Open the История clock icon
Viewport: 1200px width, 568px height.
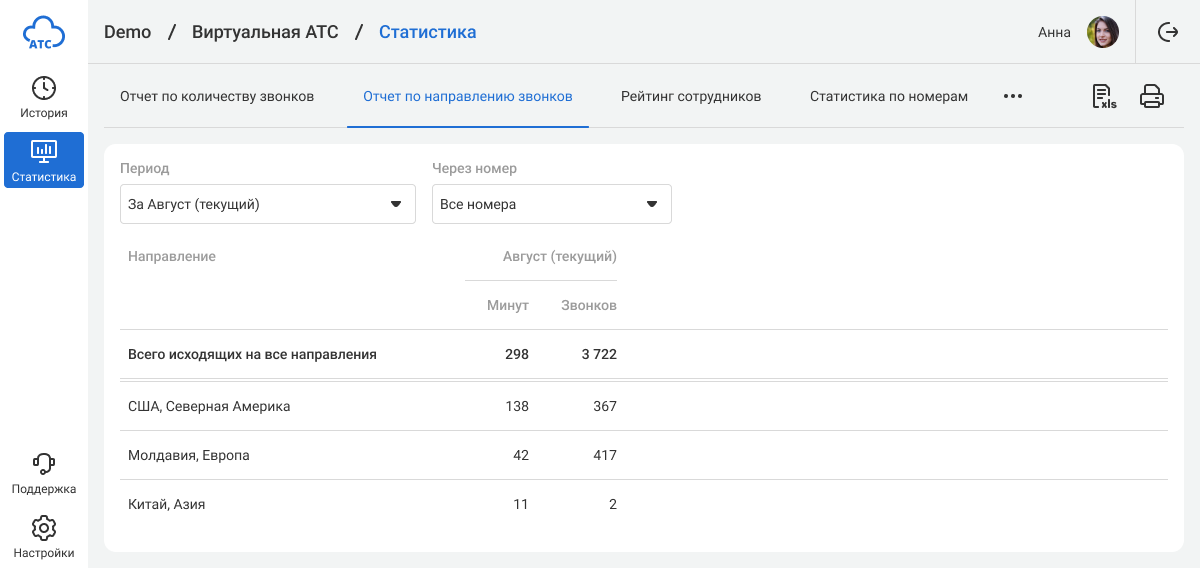point(44,88)
